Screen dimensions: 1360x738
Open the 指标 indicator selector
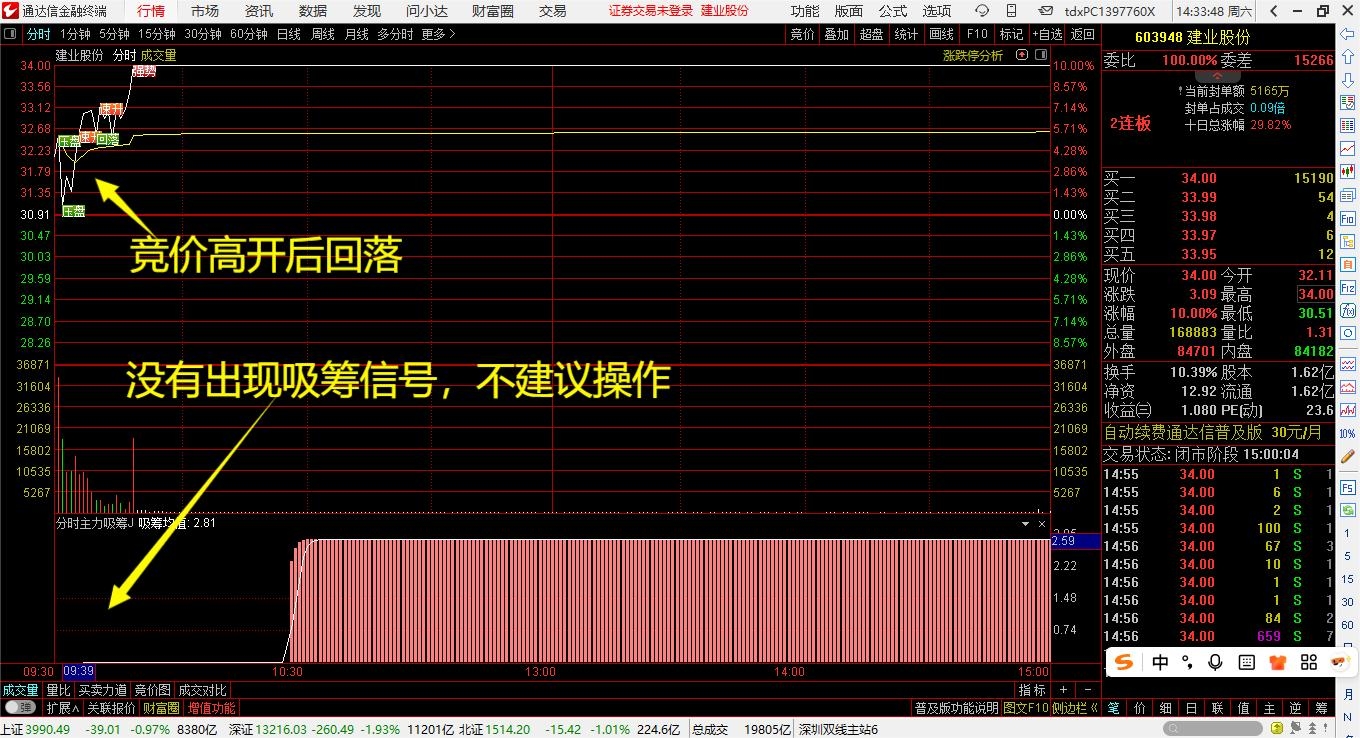(x=1031, y=690)
